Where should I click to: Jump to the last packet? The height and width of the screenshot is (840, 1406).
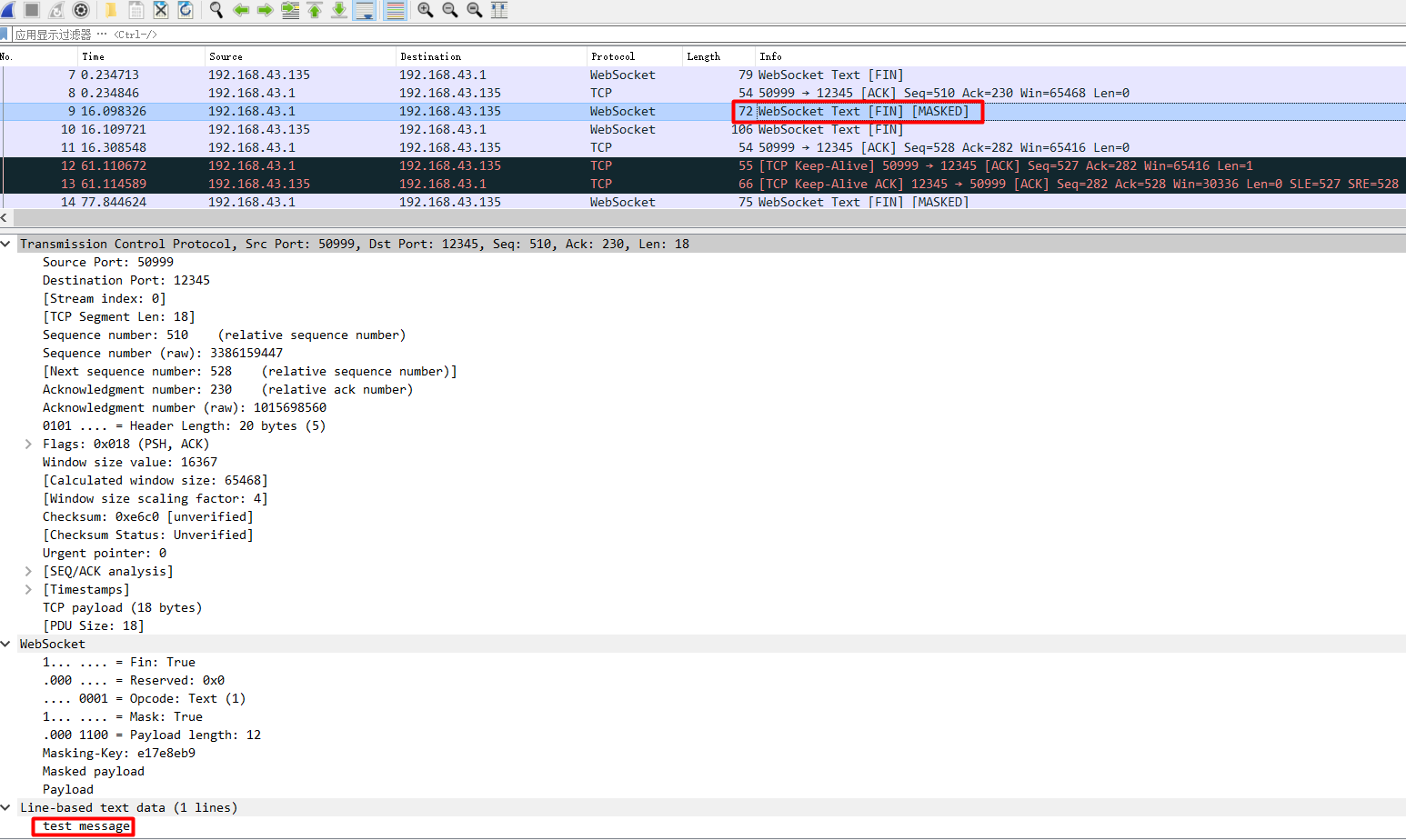point(339,10)
